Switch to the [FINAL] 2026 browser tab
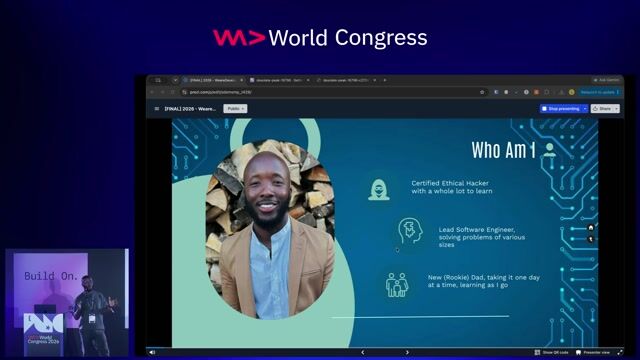This screenshot has height=360, width=640. click(212, 80)
